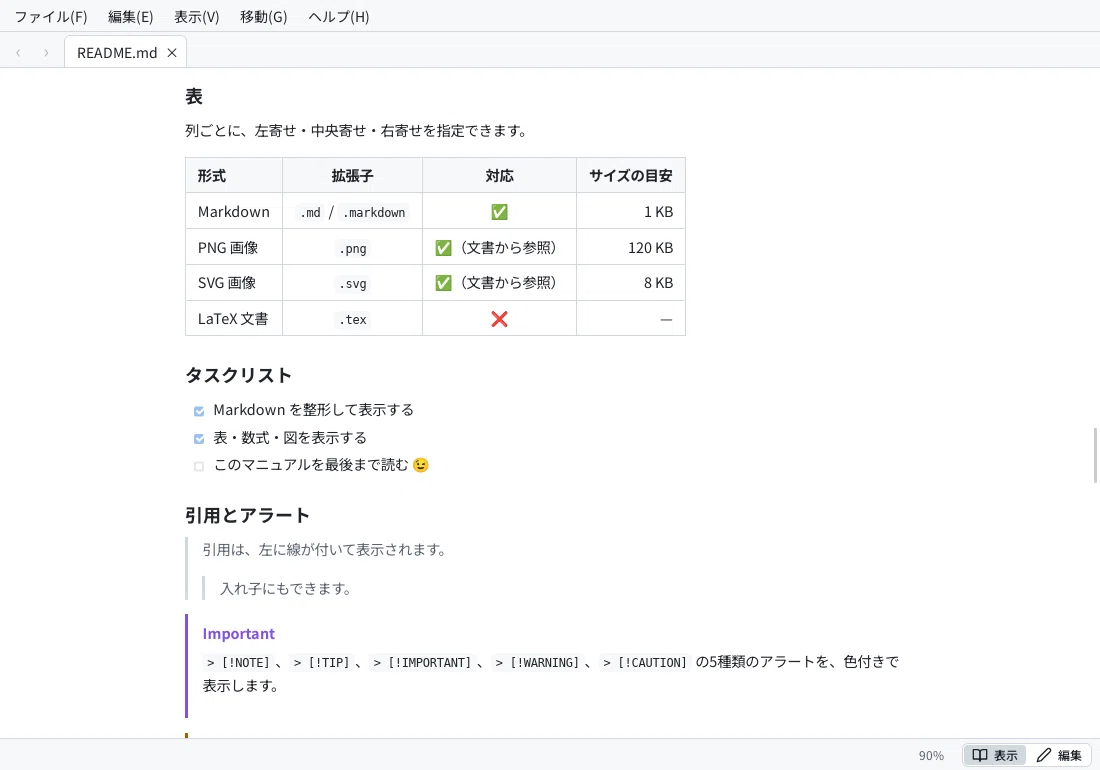Click the 引用とアラート heading
1100x770 pixels.
(x=248, y=515)
